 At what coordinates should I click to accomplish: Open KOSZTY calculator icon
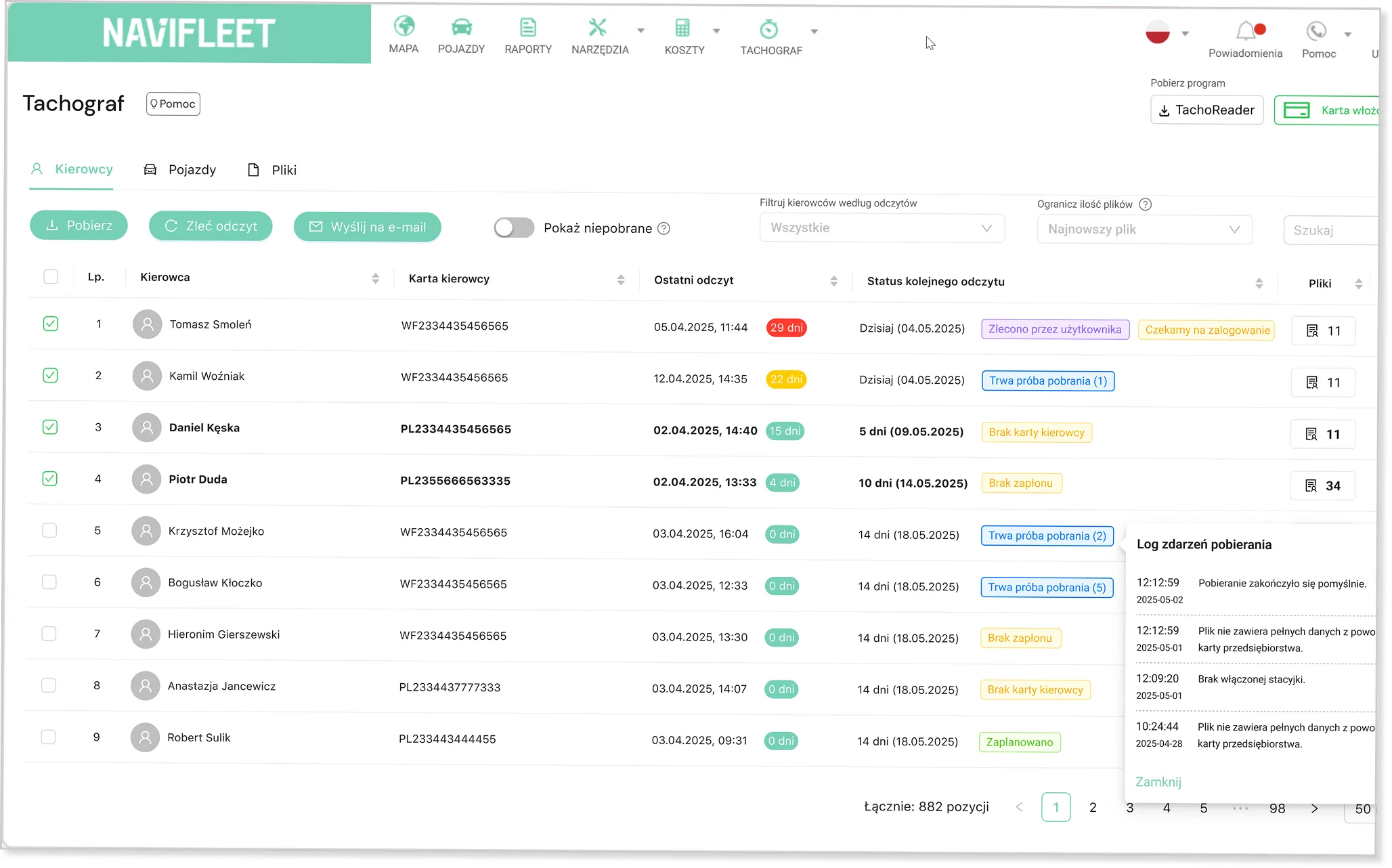coord(682,28)
